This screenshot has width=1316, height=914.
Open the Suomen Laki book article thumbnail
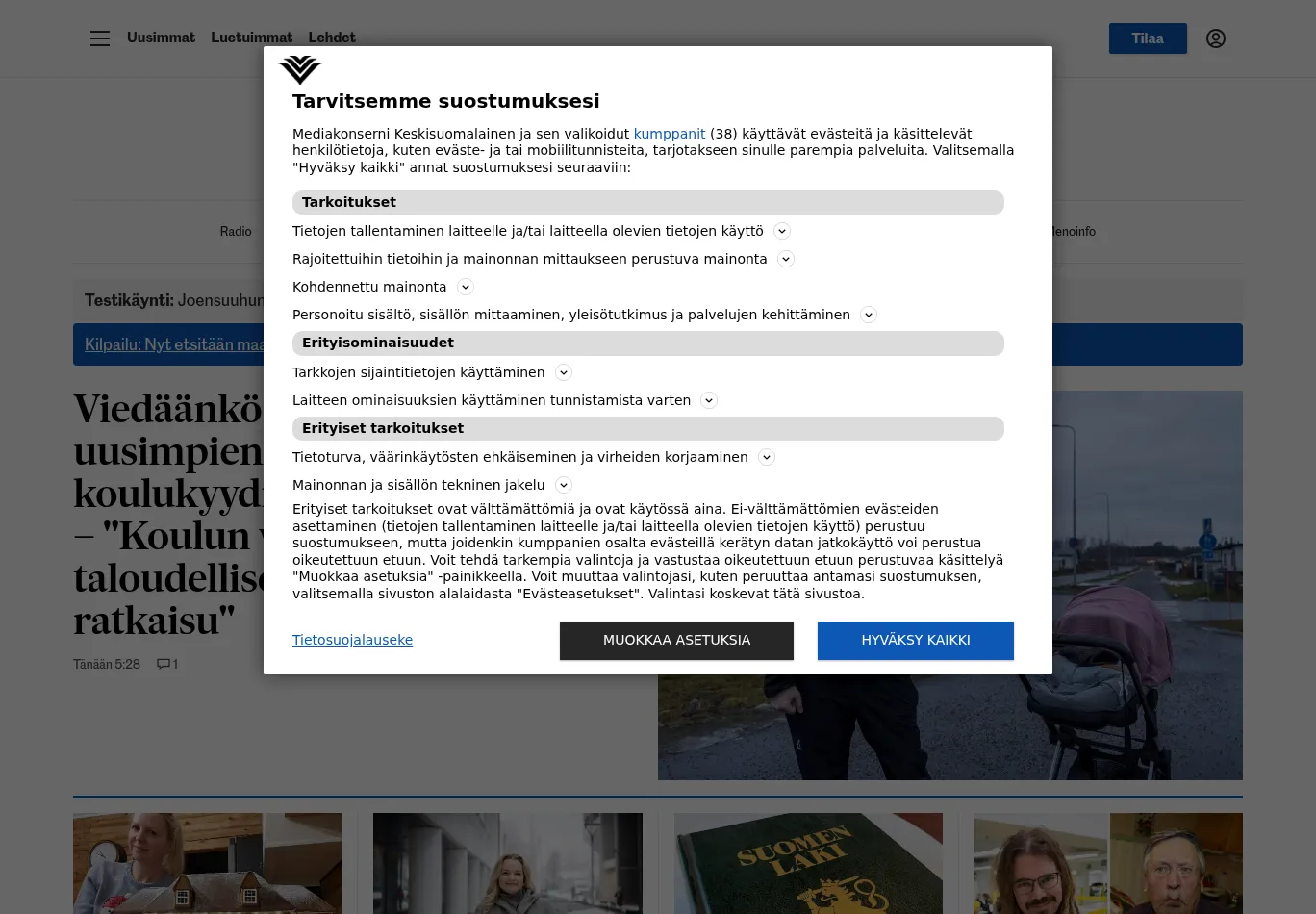tap(808, 863)
